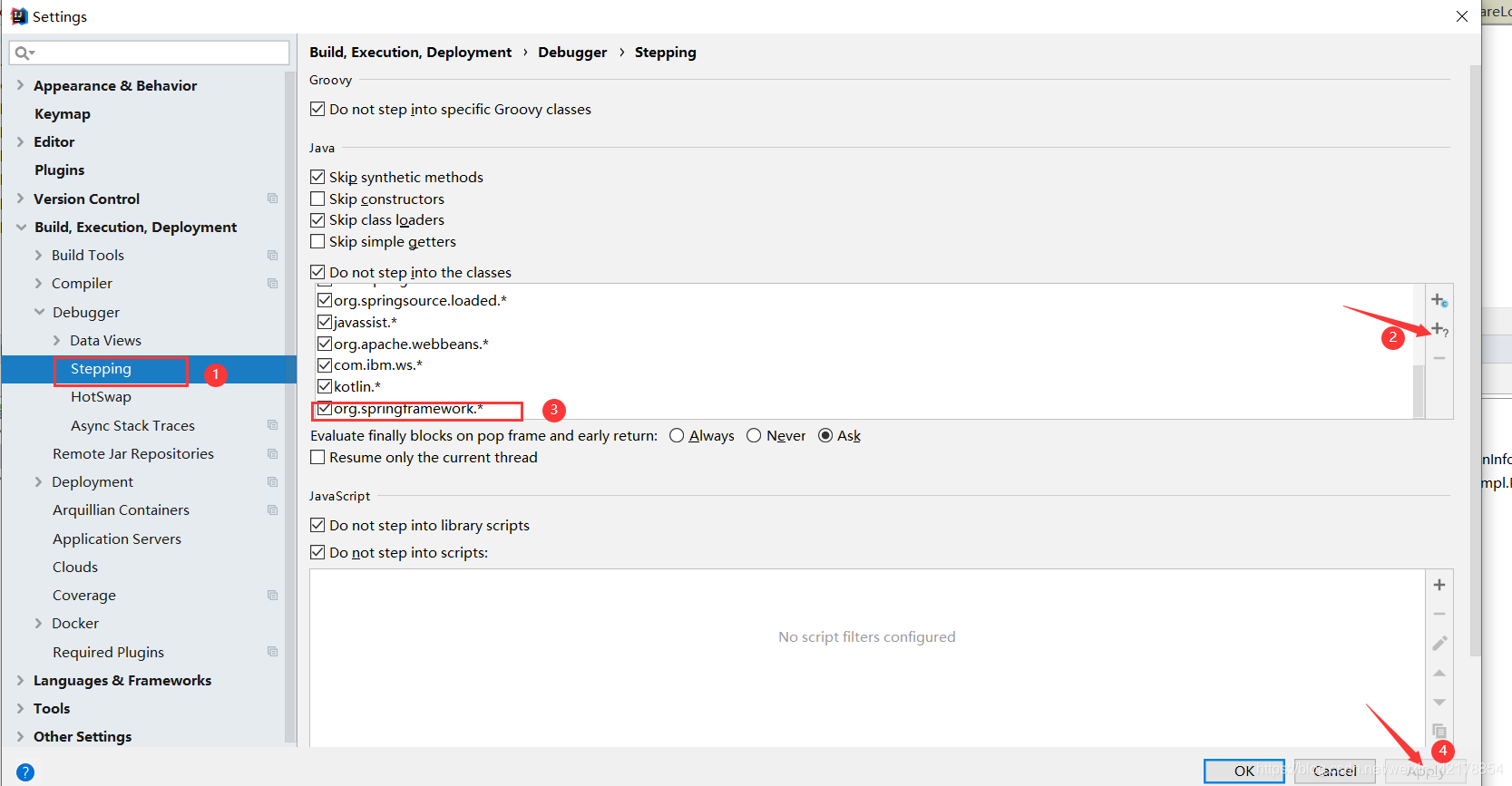
Task: Expand Data Views node
Action: (x=56, y=341)
